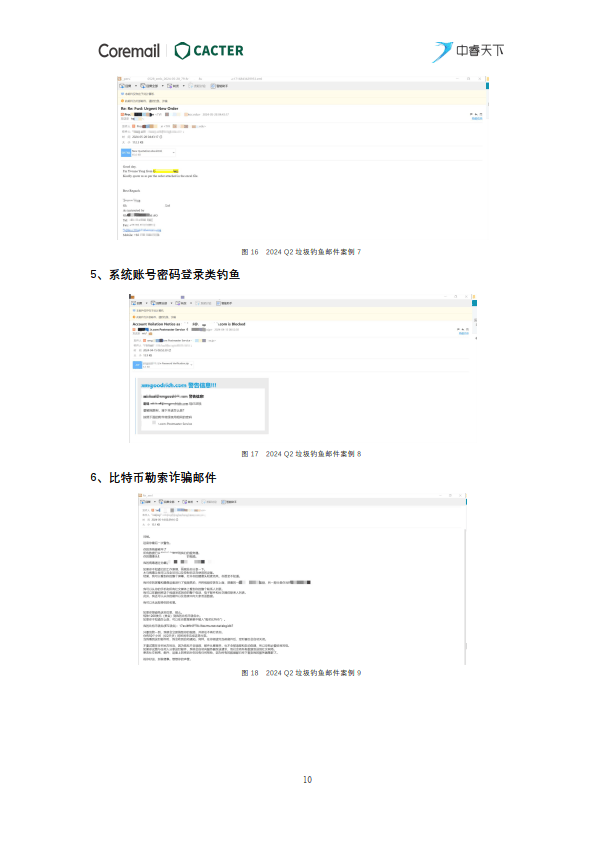Click the blue warning heading in phishing email
The height and width of the screenshot is (842, 595).
(178, 385)
